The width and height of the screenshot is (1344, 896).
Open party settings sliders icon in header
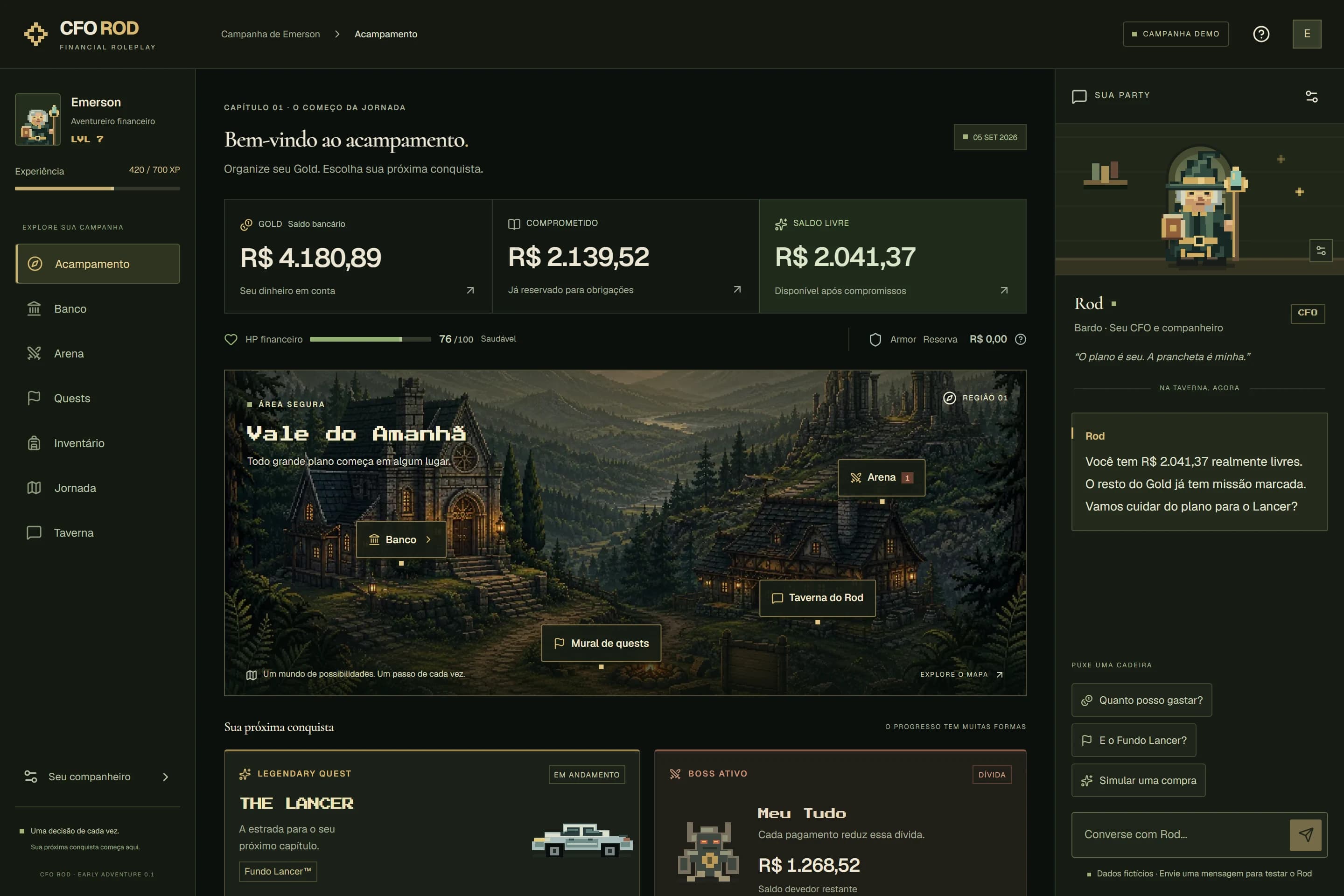(1311, 97)
